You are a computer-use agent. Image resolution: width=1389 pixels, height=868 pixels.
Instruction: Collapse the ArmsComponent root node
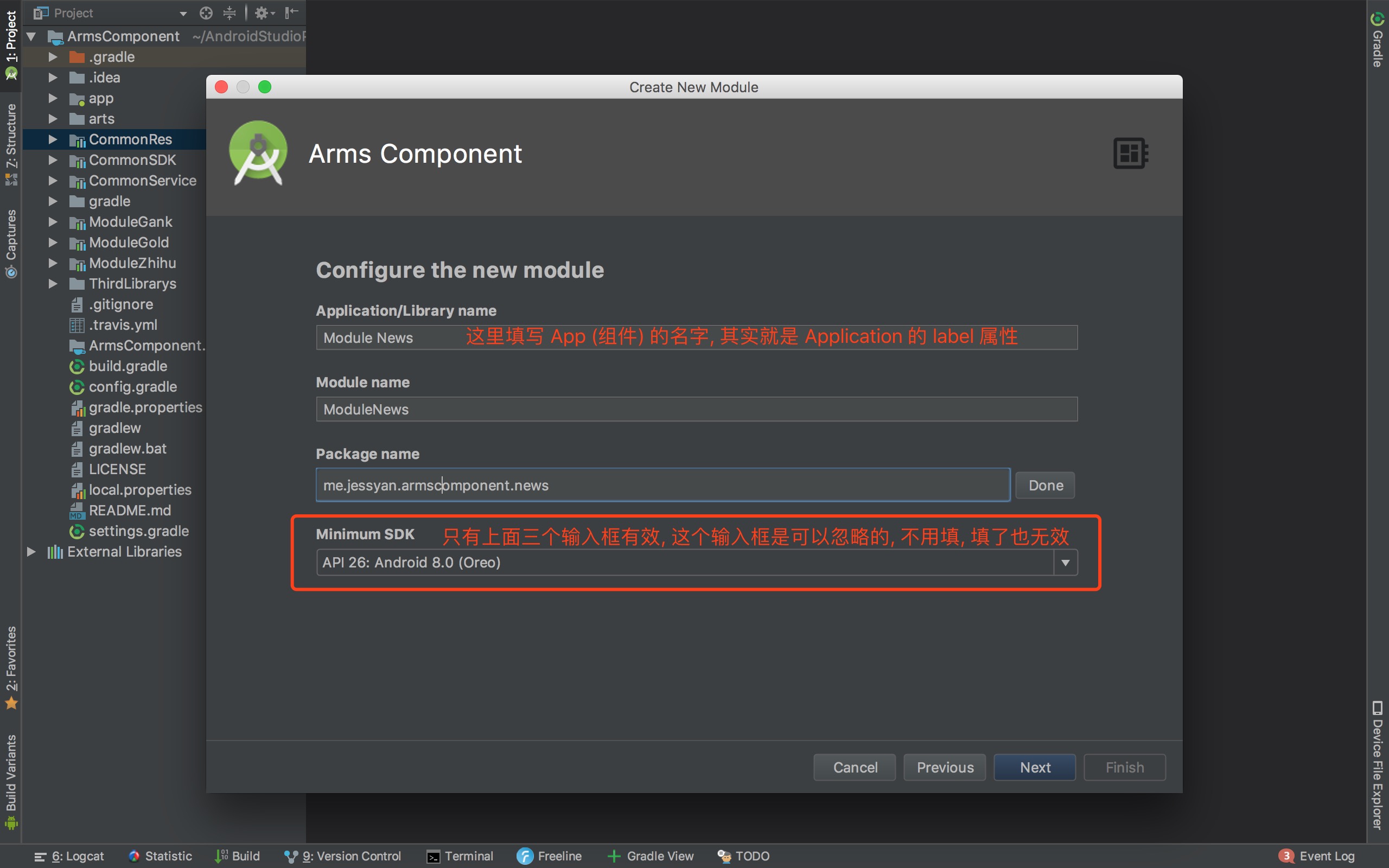pyautogui.click(x=31, y=37)
